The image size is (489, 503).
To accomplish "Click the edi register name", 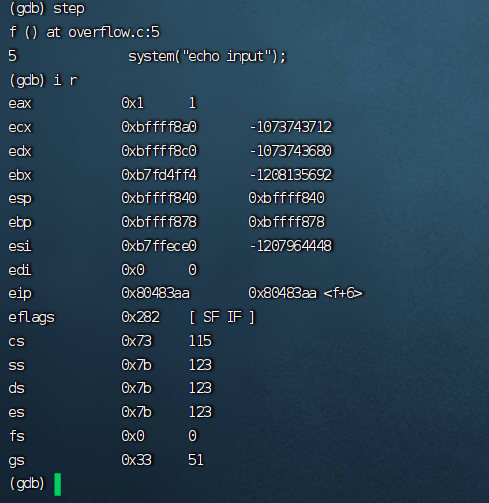I will point(20,270).
